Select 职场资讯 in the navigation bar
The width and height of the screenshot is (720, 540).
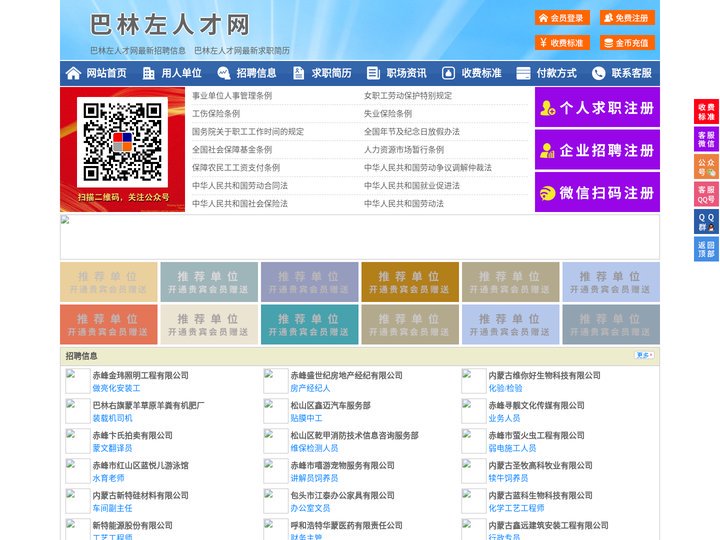(406, 73)
